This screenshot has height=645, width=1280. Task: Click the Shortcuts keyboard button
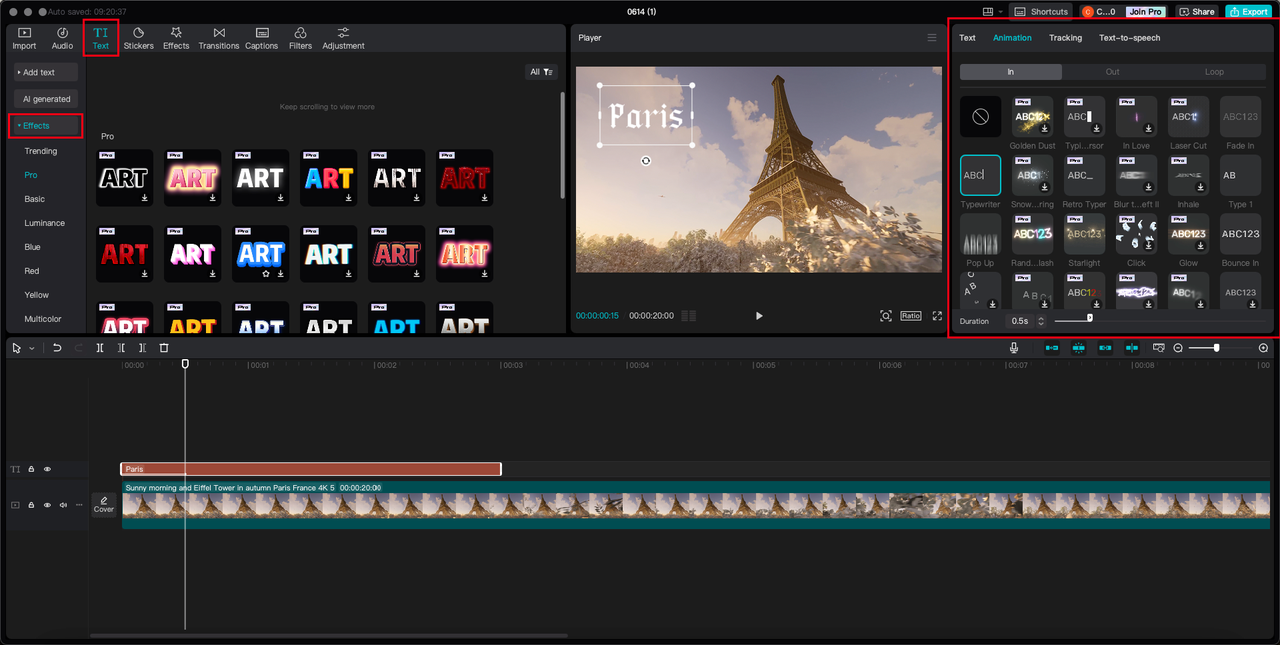[1041, 12]
